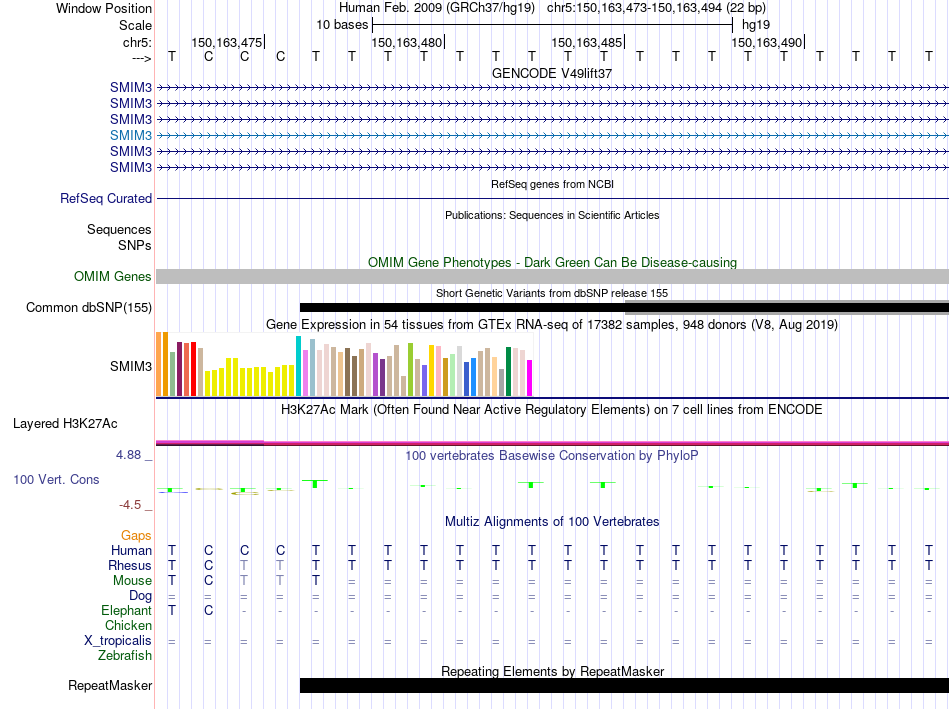Click the GENCODE V49lift37 track title
Screen dimensions: 950x709
[x=552, y=73]
